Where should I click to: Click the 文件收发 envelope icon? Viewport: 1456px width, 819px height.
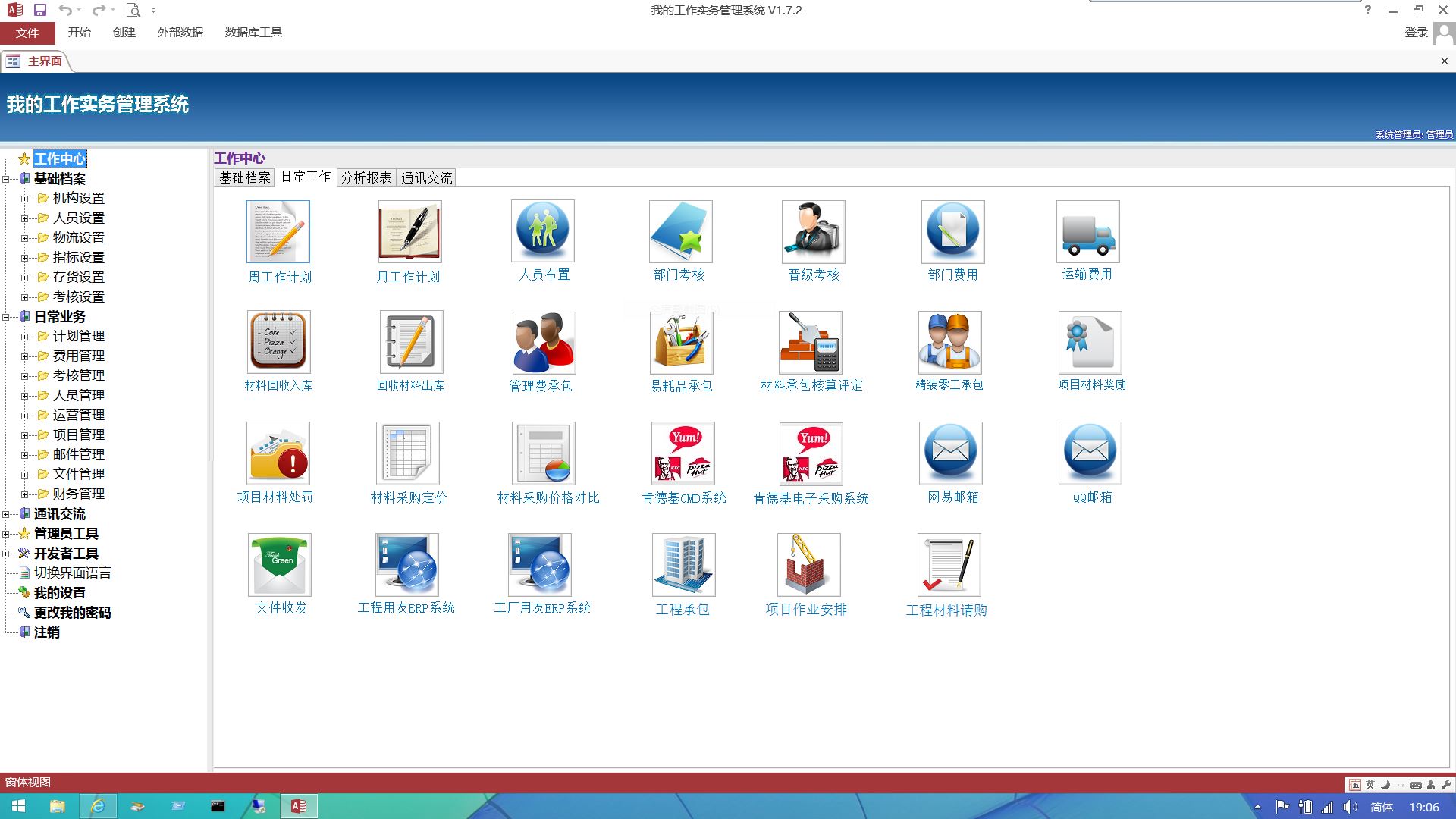[280, 565]
